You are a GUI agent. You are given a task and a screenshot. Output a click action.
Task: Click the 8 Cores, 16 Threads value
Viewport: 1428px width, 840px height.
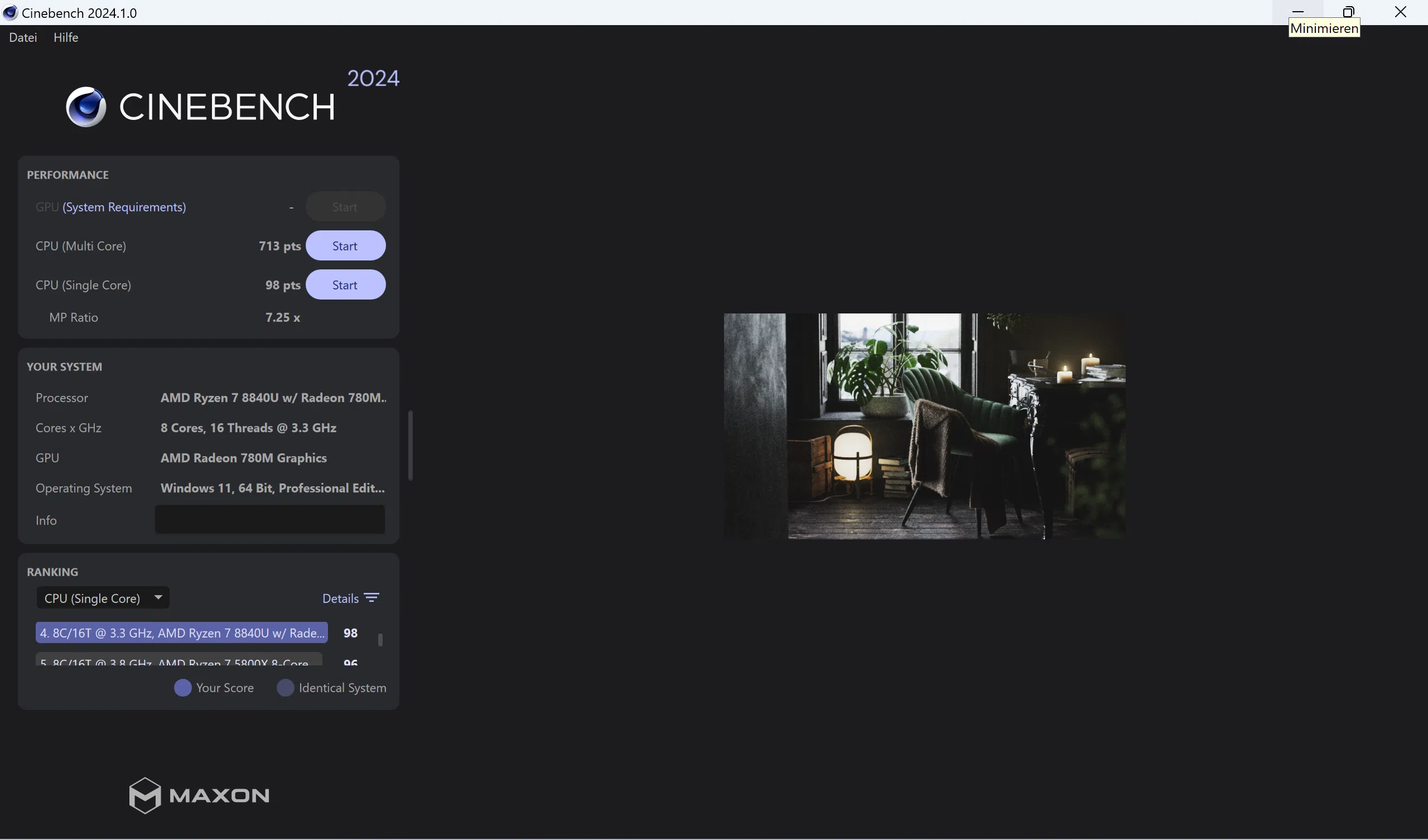coord(248,428)
